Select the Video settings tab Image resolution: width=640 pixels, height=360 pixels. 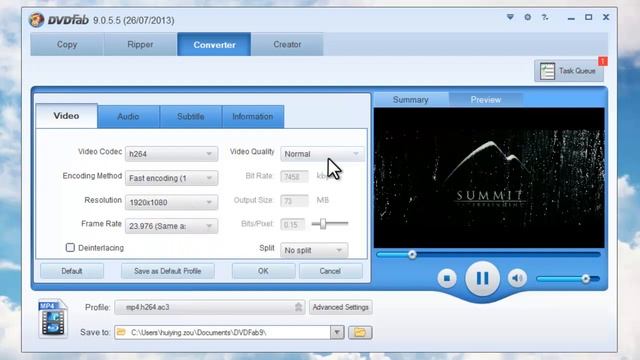[66, 116]
